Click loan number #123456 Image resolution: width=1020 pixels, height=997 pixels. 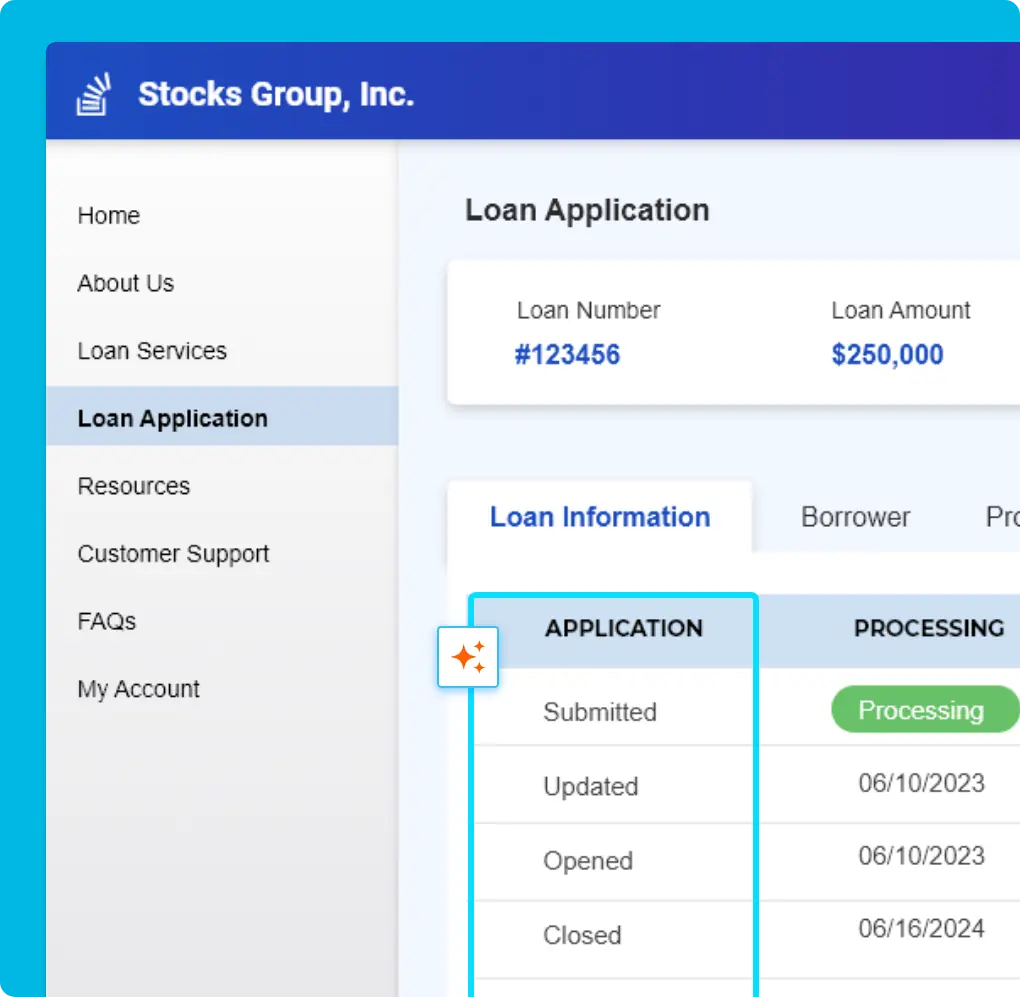pyautogui.click(x=567, y=354)
